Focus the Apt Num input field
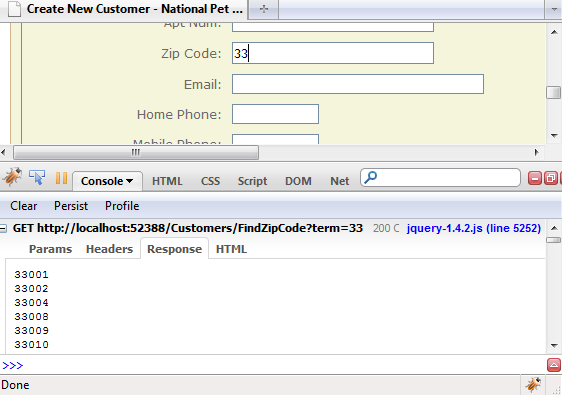The image size is (562, 395). (333, 27)
